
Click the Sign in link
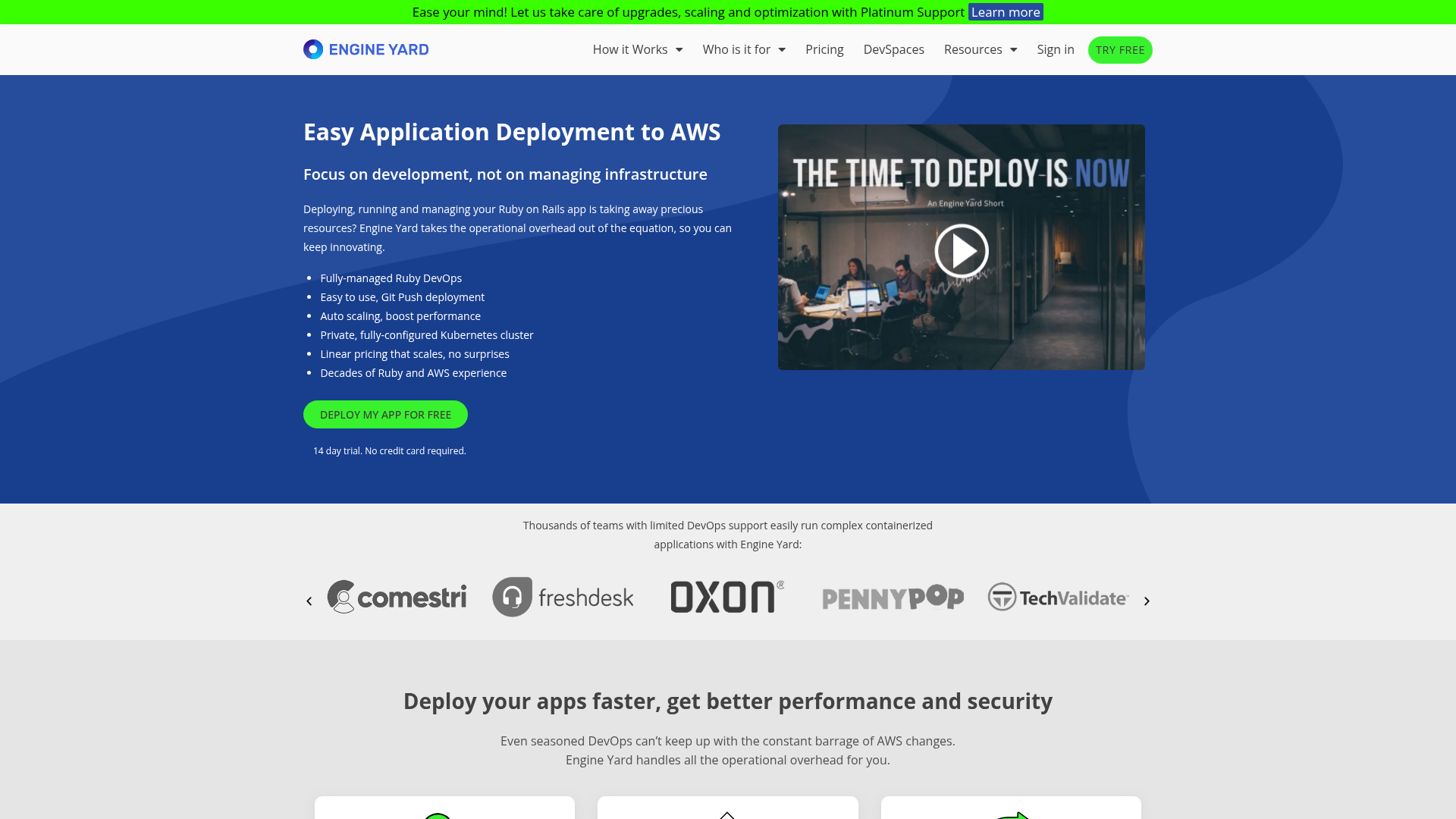coord(1055,49)
